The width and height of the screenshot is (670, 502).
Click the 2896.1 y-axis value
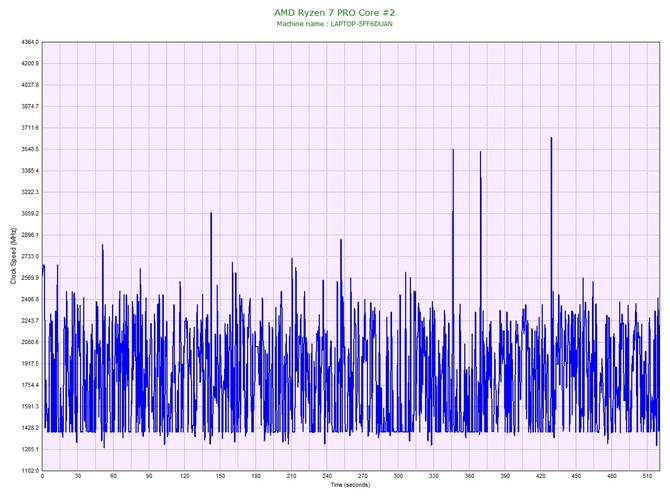point(30,235)
